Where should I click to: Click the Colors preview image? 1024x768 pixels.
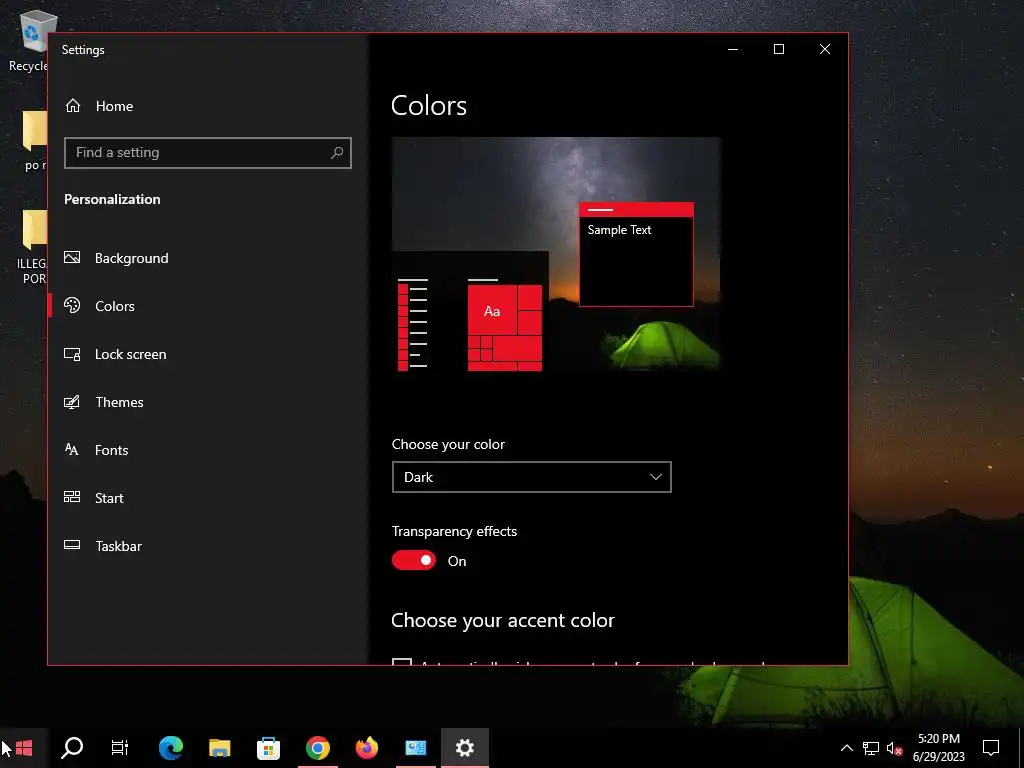tap(556, 254)
